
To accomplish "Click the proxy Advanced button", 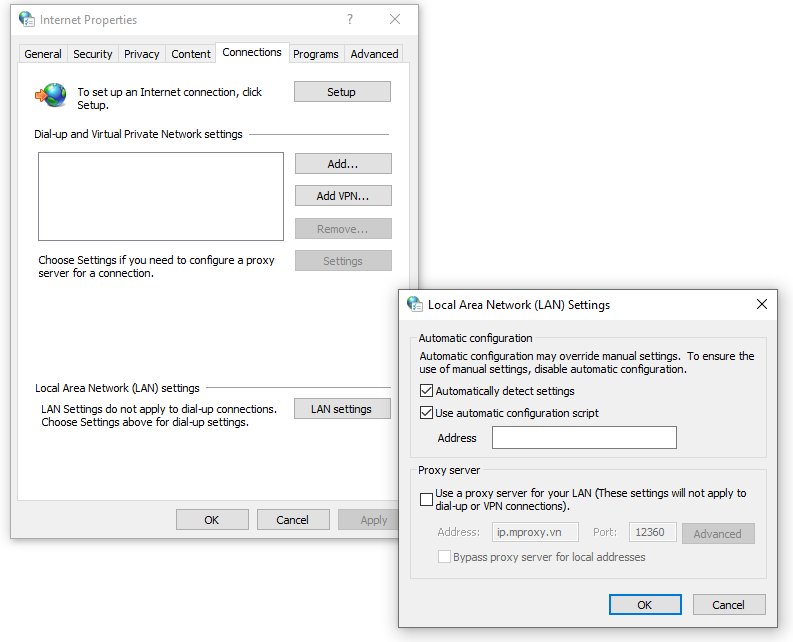I will [x=718, y=534].
